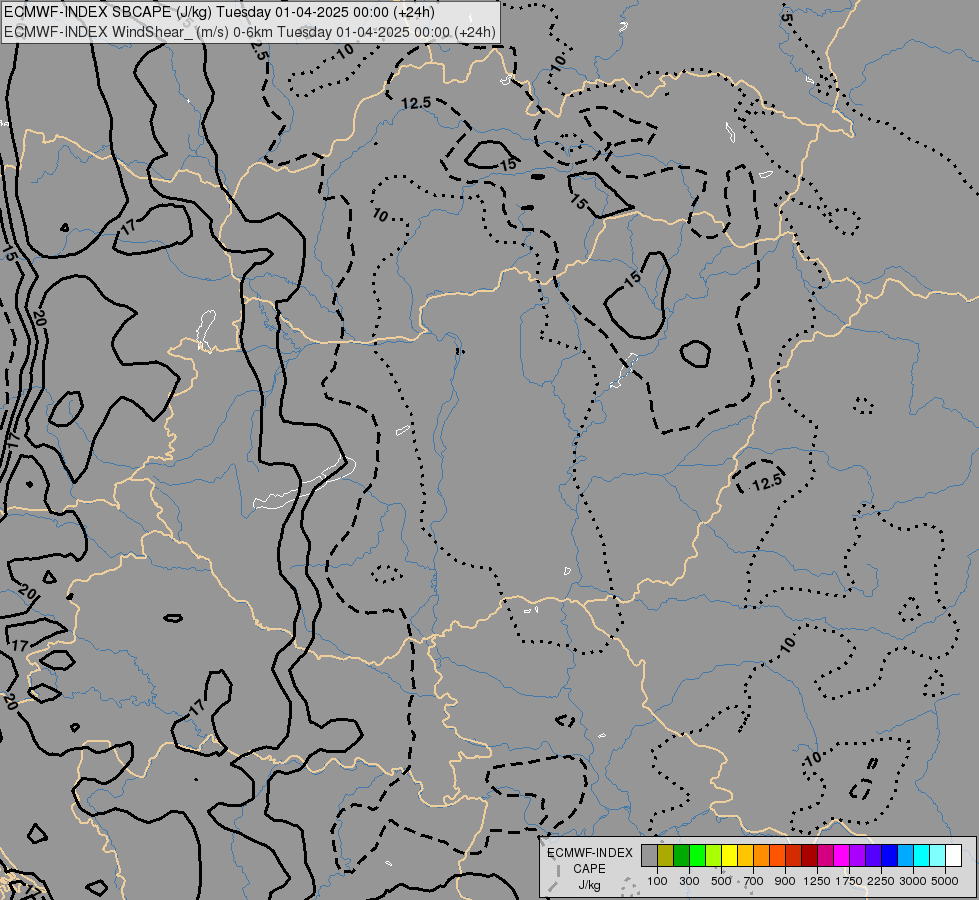Click the 12.5 label inside small closed dashed contour
This screenshot has height=900, width=979.
coord(767,482)
